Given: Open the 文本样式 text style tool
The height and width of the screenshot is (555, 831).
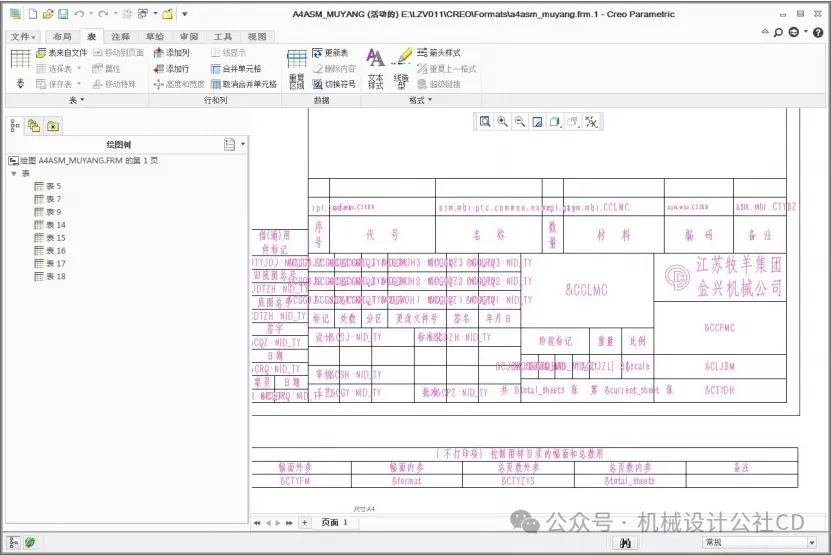Looking at the screenshot, I should click(x=376, y=69).
